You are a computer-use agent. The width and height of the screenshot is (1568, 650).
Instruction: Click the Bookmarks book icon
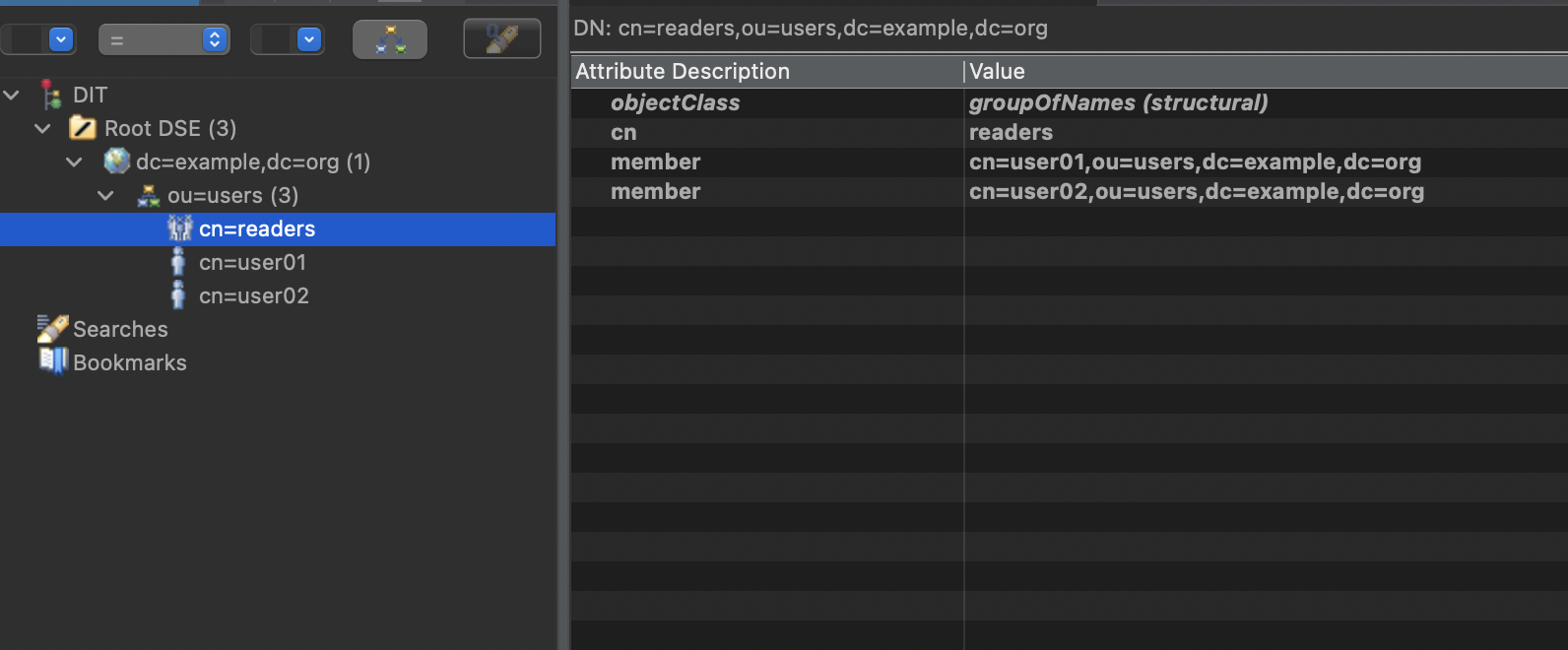[52, 361]
